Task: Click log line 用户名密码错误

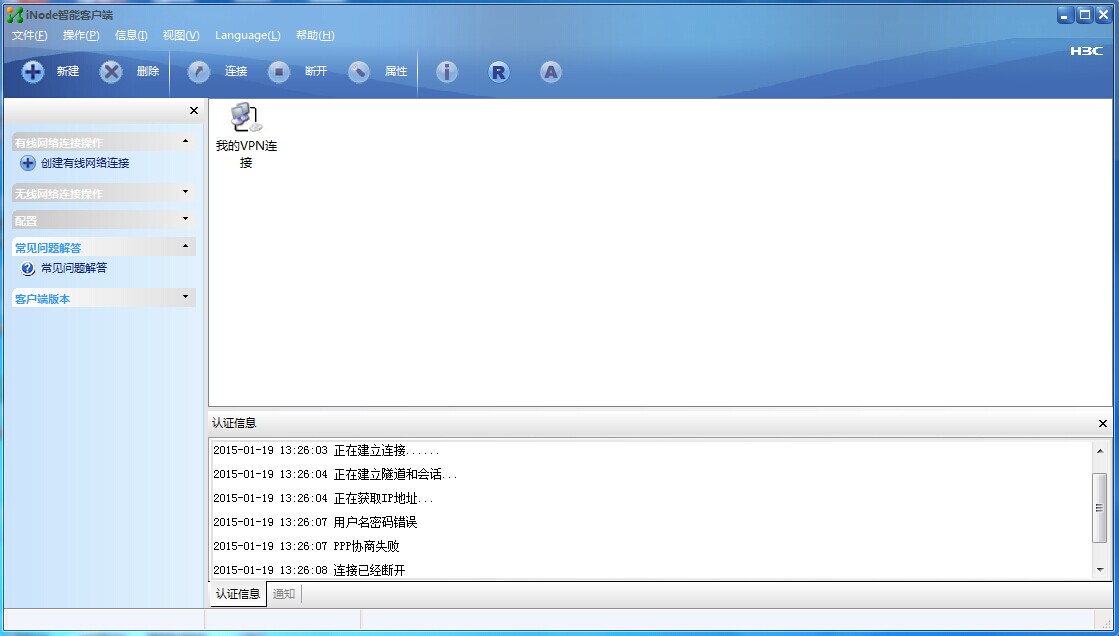Action: (315, 523)
